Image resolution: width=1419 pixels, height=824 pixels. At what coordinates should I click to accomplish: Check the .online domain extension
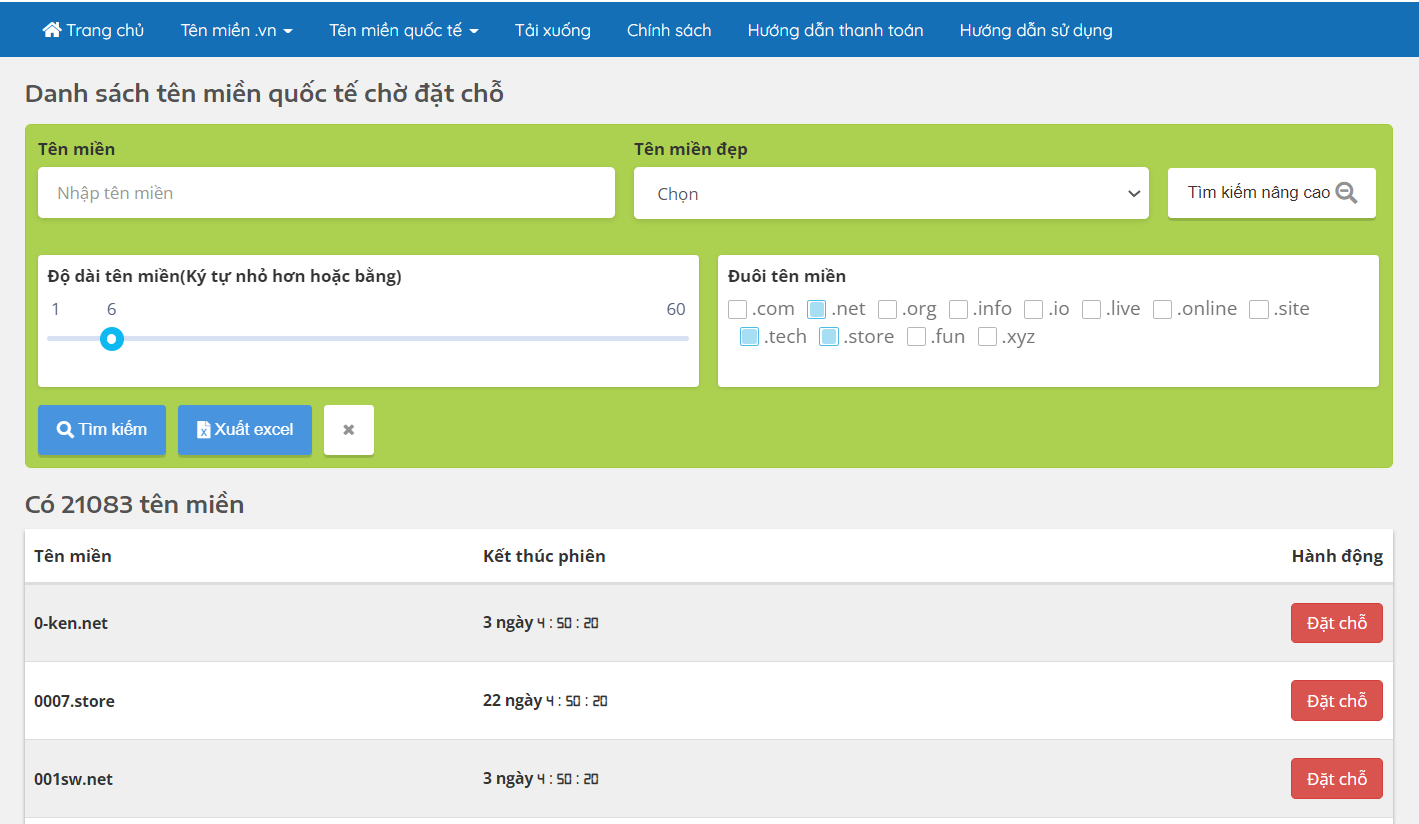[1162, 309]
